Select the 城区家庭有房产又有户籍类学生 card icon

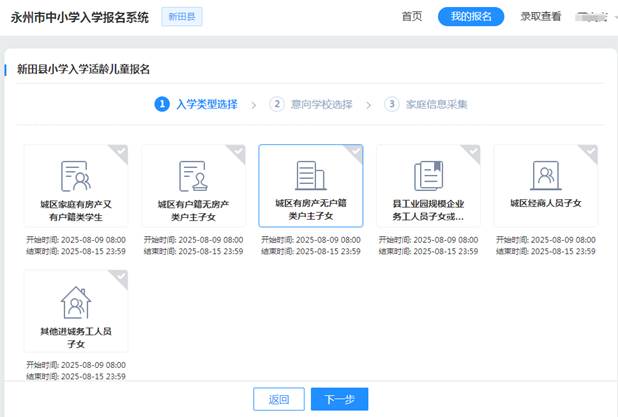click(76, 175)
